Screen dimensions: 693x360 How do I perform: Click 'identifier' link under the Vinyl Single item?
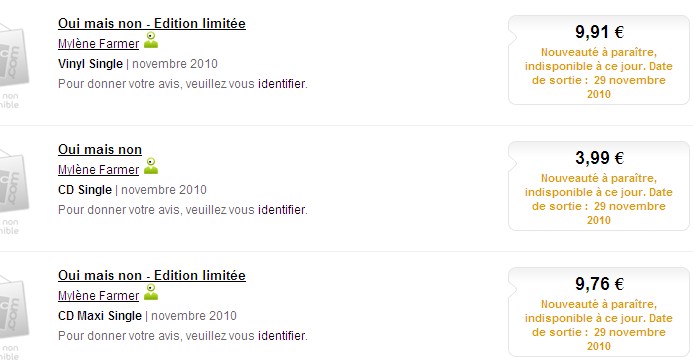(282, 83)
